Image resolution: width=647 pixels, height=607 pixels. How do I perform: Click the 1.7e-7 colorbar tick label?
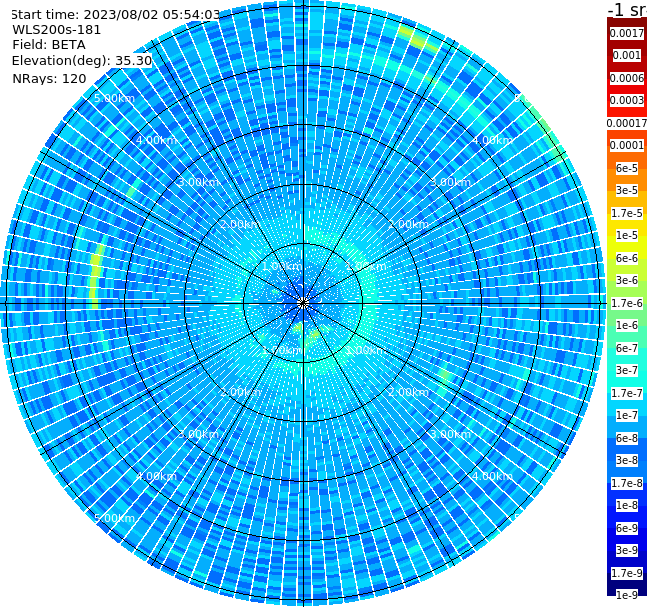pos(627,393)
